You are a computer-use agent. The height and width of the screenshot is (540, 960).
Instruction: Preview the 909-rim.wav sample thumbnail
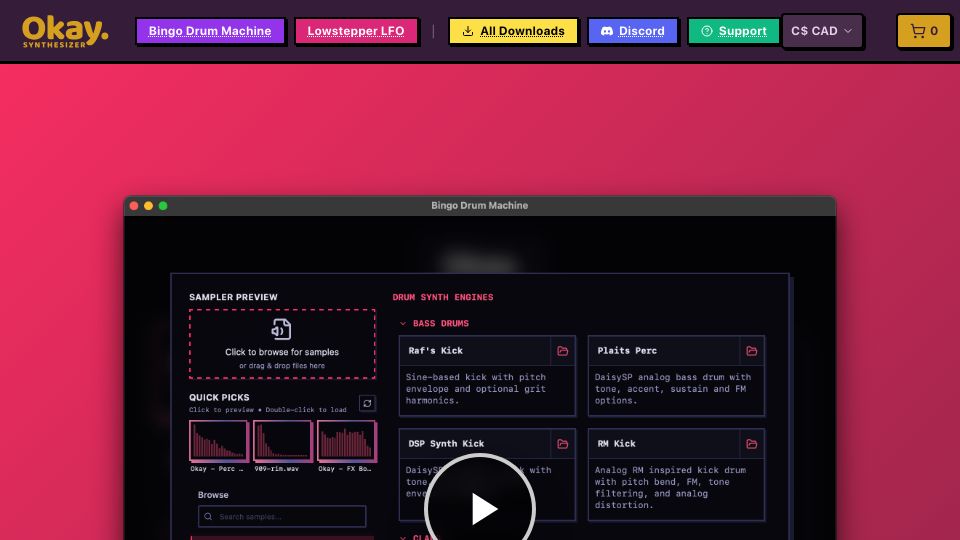pos(283,441)
